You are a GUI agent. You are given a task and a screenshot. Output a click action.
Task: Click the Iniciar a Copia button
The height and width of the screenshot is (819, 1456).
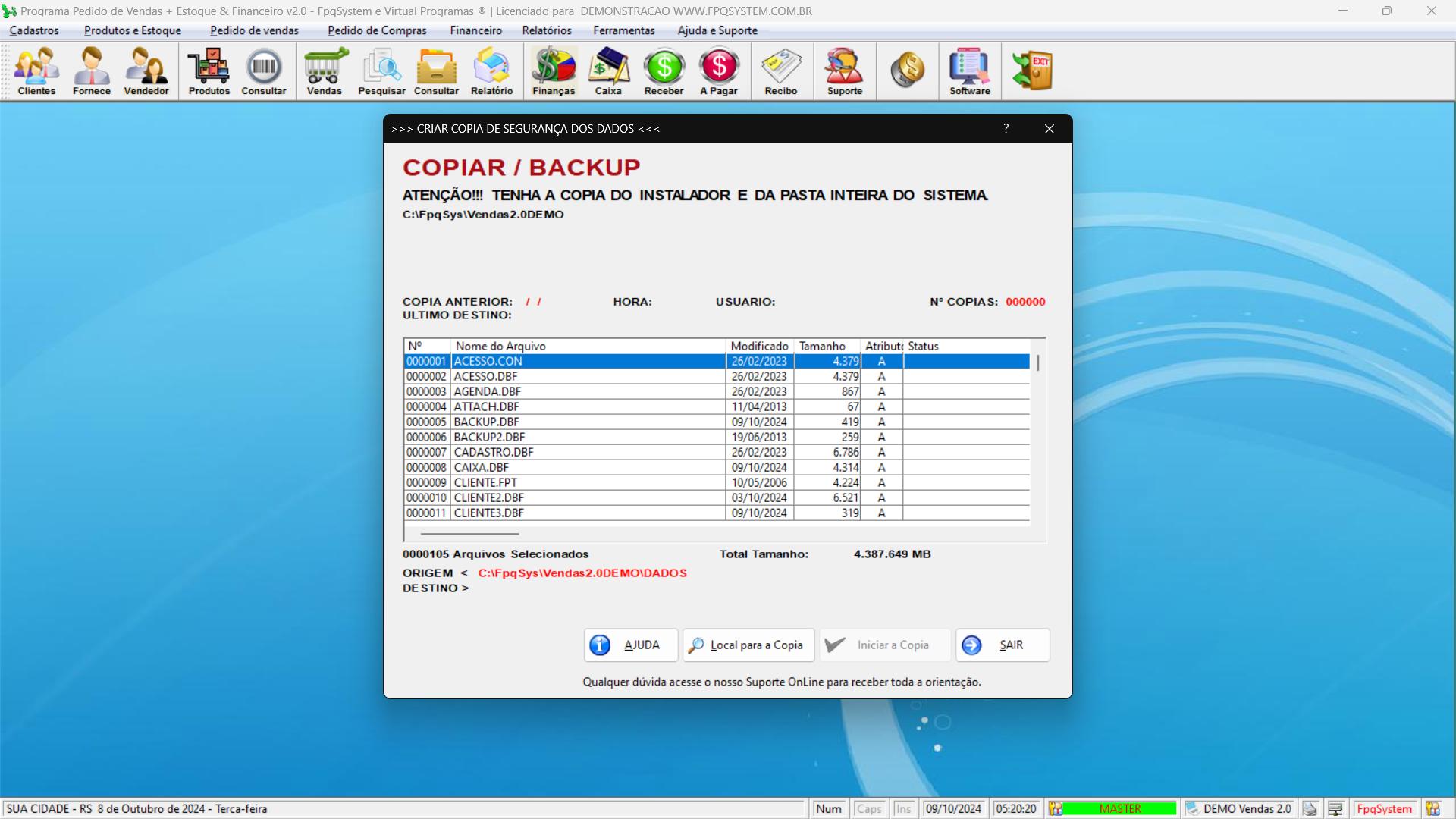(x=884, y=645)
